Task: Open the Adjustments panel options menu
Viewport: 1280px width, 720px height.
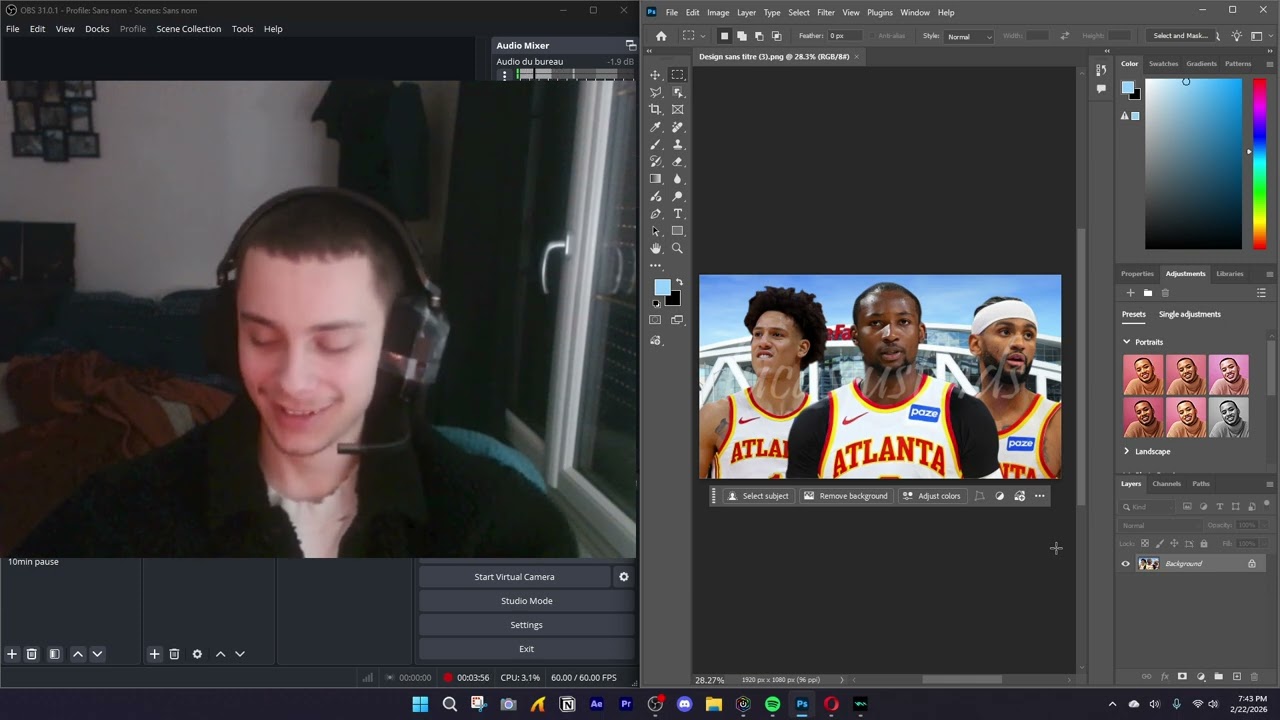Action: pyautogui.click(x=1270, y=274)
